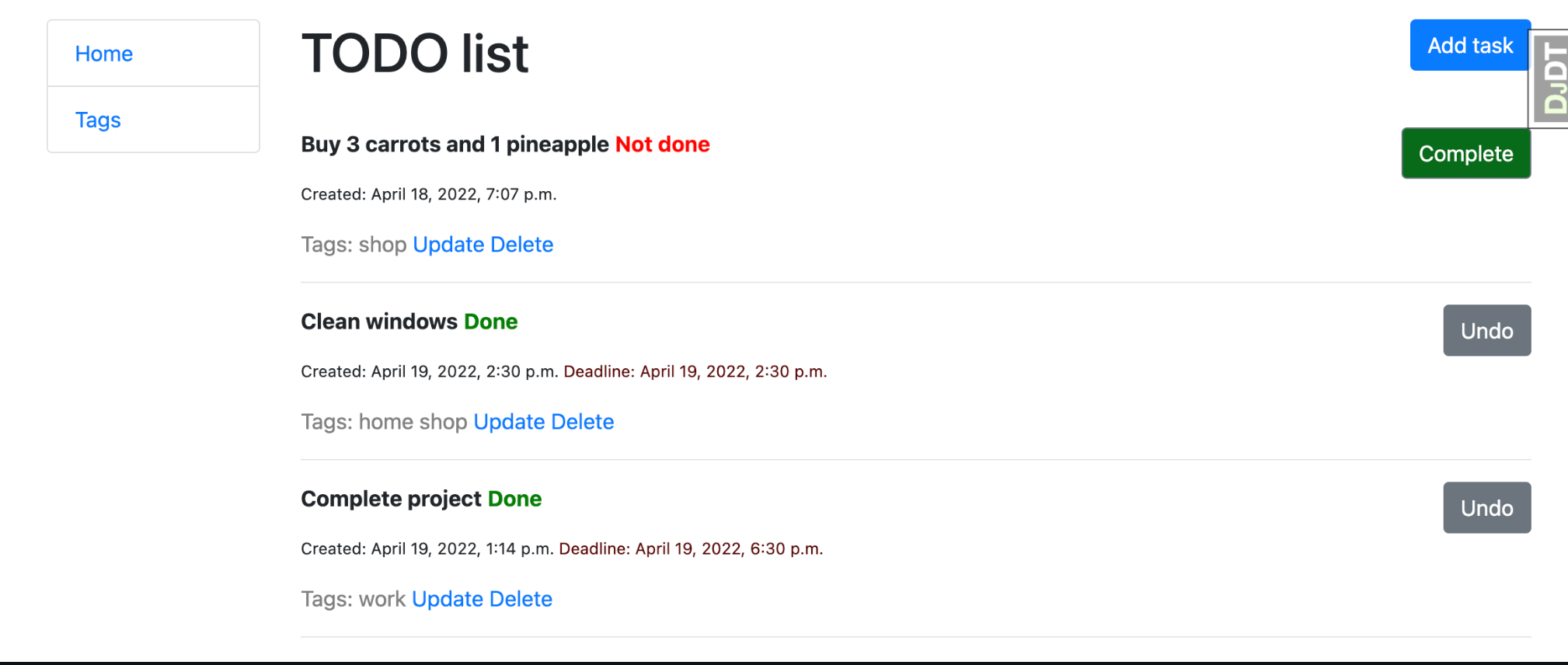
Task: Mark carrots task as Complete
Action: click(1465, 153)
